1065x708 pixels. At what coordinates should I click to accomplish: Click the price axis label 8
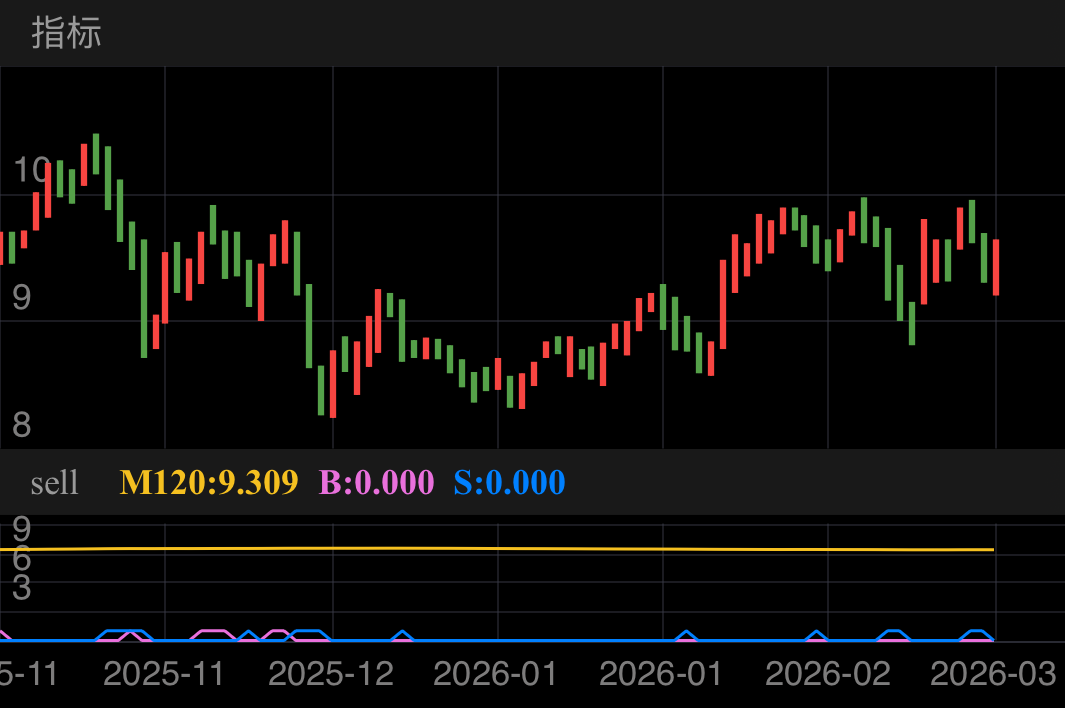click(x=21, y=425)
